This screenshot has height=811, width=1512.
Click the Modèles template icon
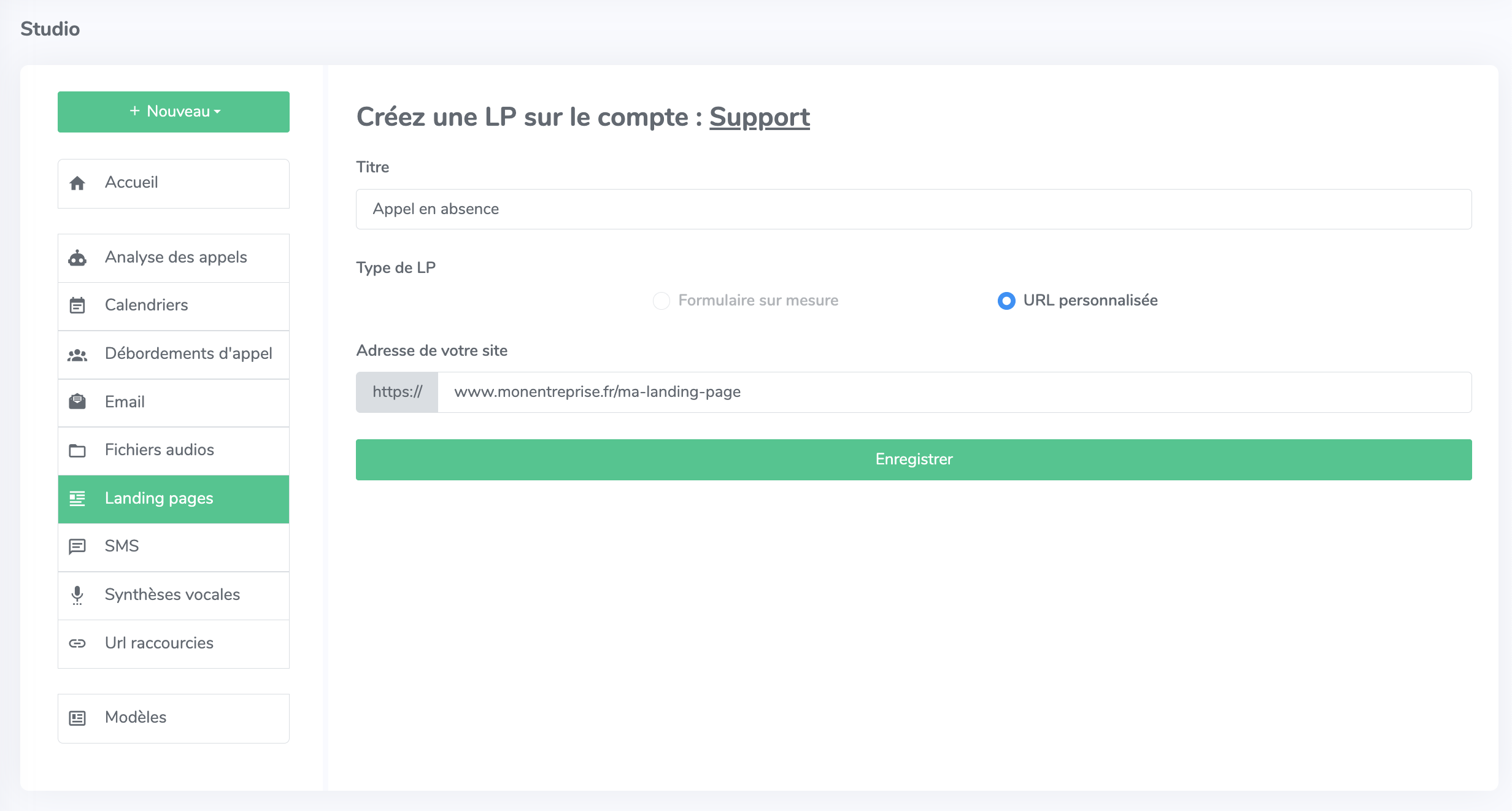[77, 718]
